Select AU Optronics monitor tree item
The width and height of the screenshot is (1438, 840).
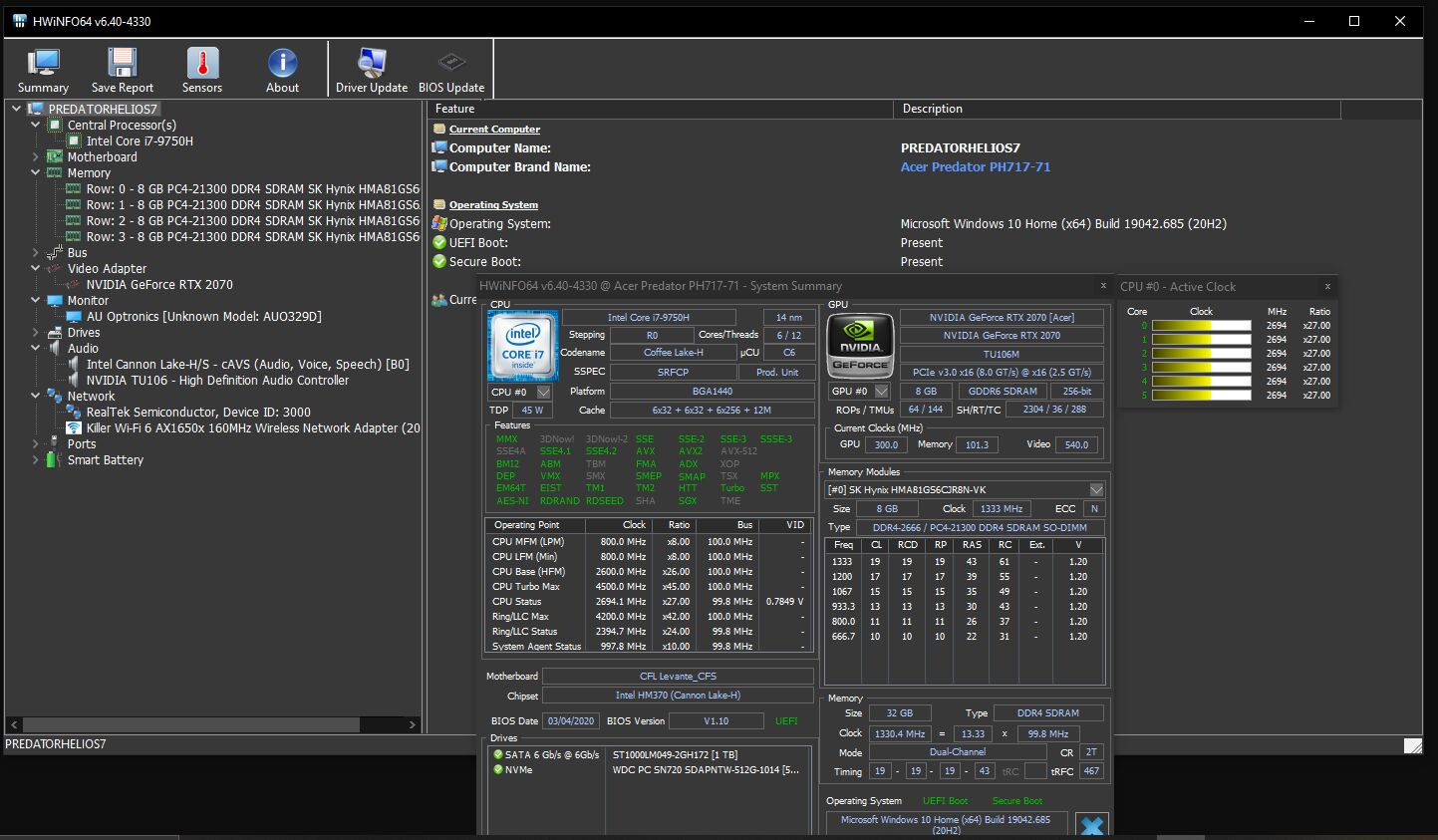(x=203, y=316)
